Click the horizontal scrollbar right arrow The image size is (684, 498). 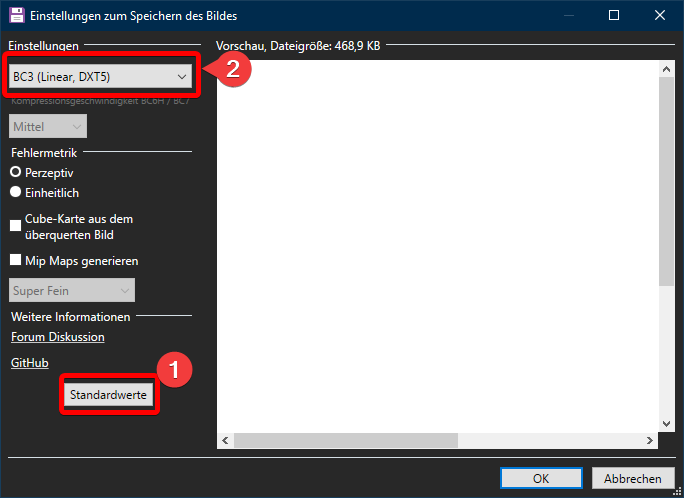coord(650,440)
